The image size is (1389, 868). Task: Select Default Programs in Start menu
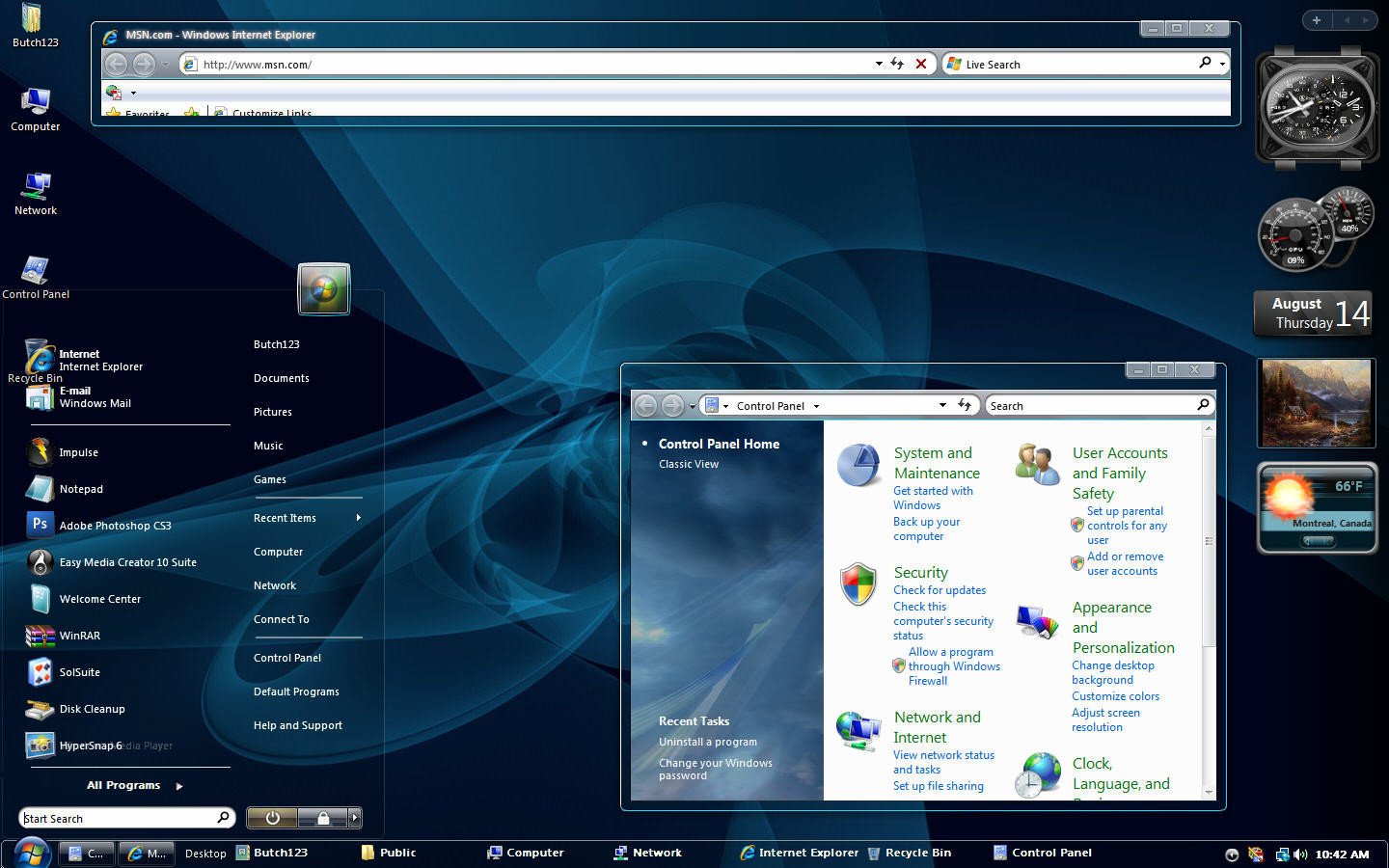(x=296, y=692)
